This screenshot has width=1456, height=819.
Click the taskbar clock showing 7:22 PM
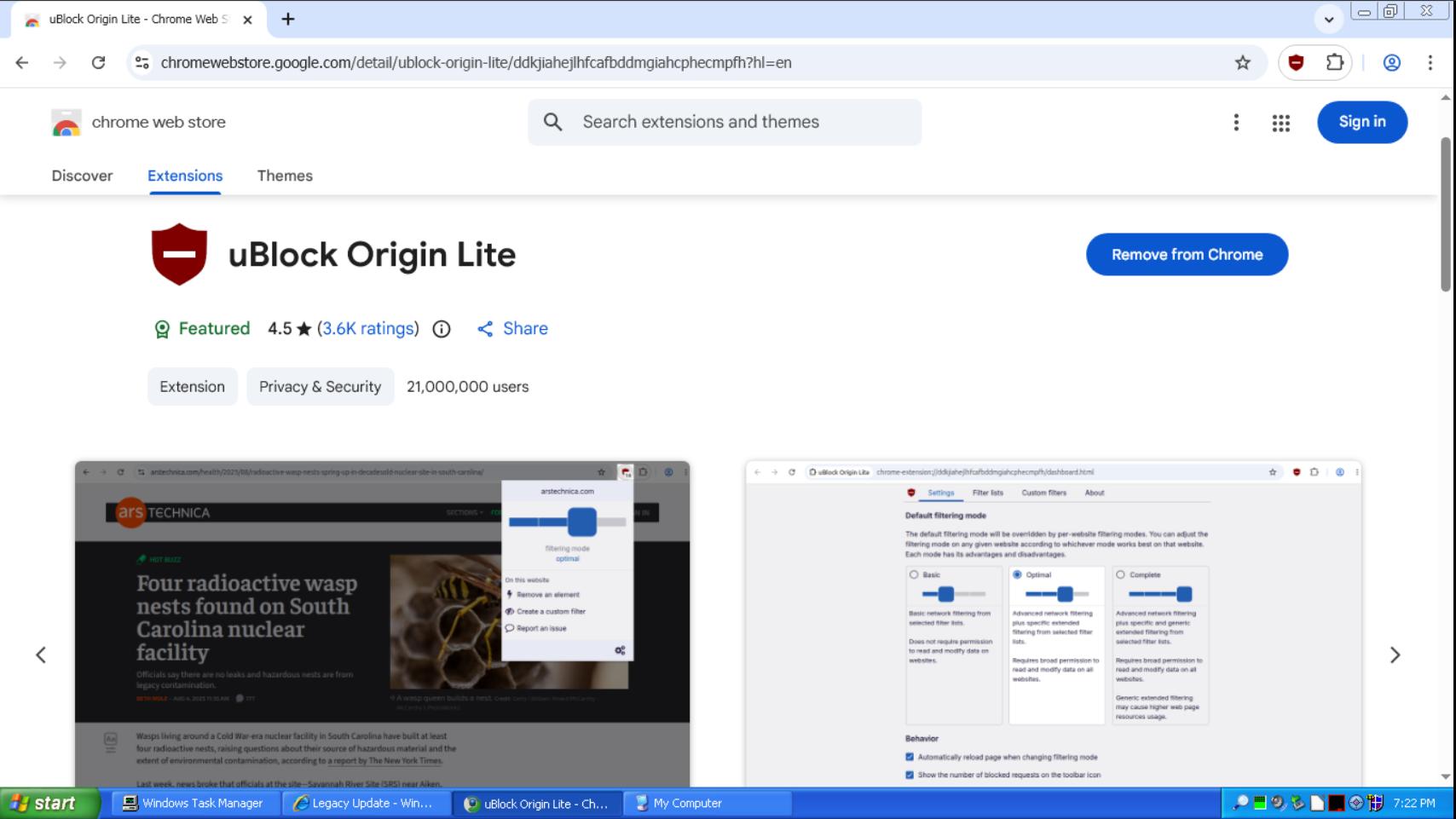pyautogui.click(x=1414, y=803)
